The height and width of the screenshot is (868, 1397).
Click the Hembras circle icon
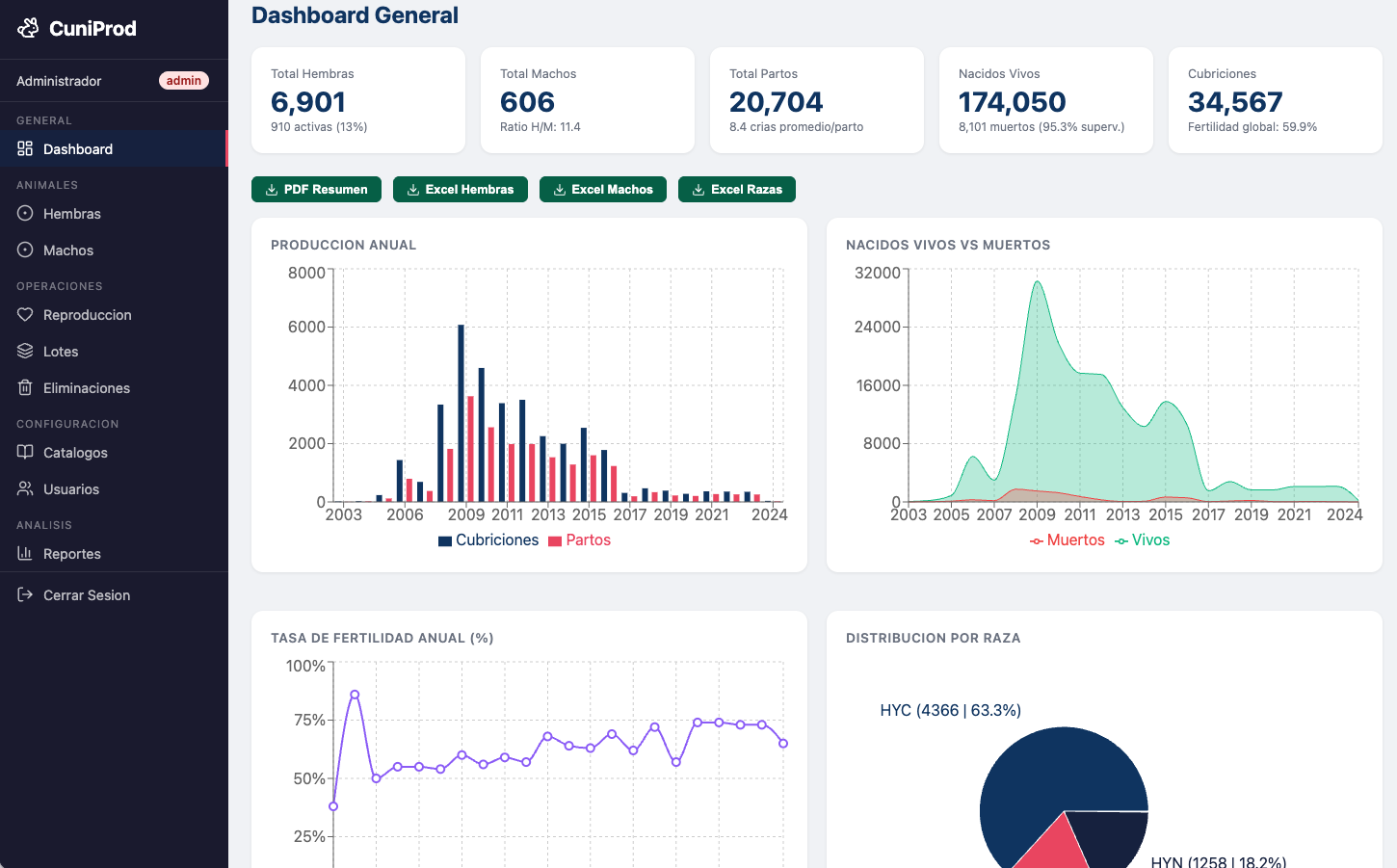(x=25, y=213)
